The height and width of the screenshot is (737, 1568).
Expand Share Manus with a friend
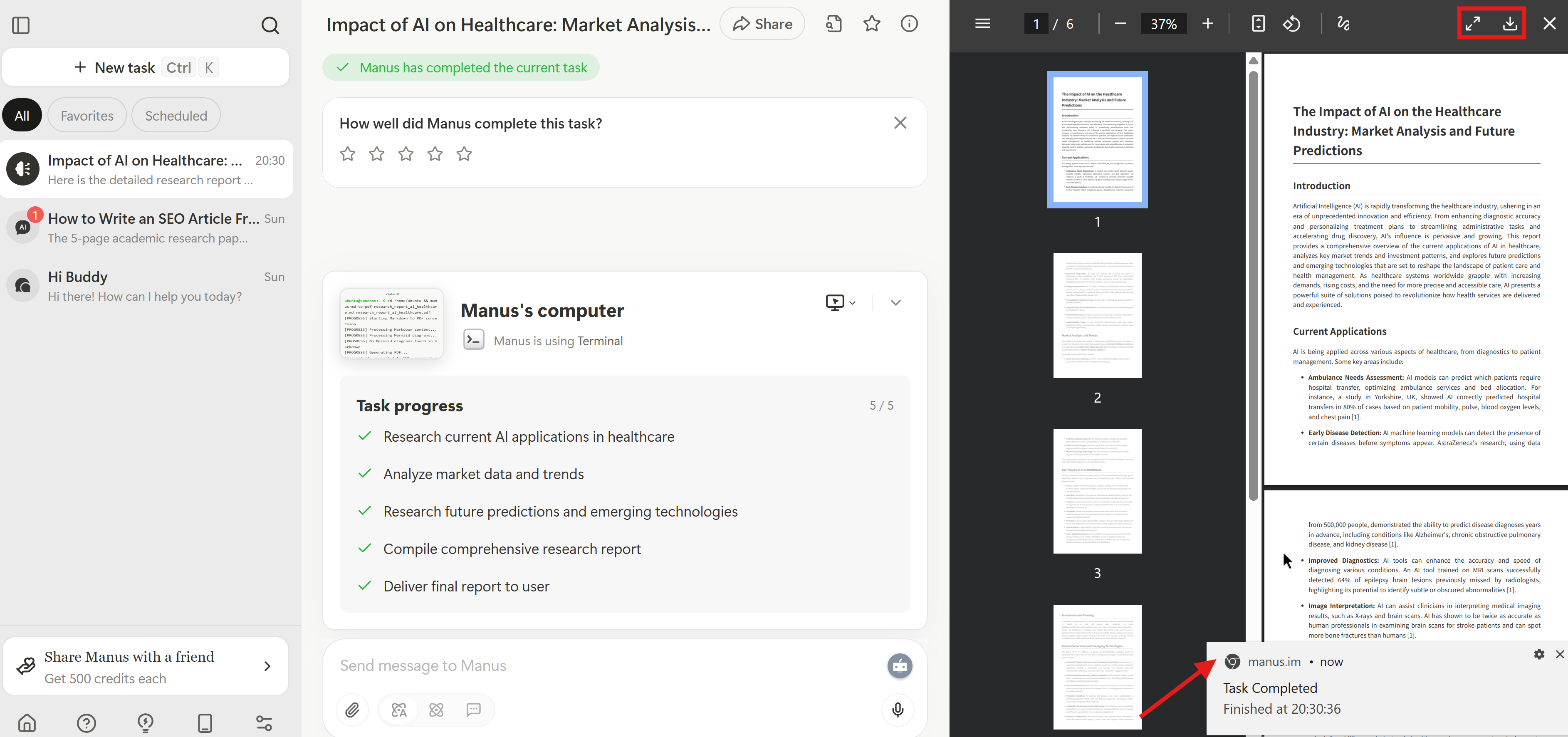267,666
